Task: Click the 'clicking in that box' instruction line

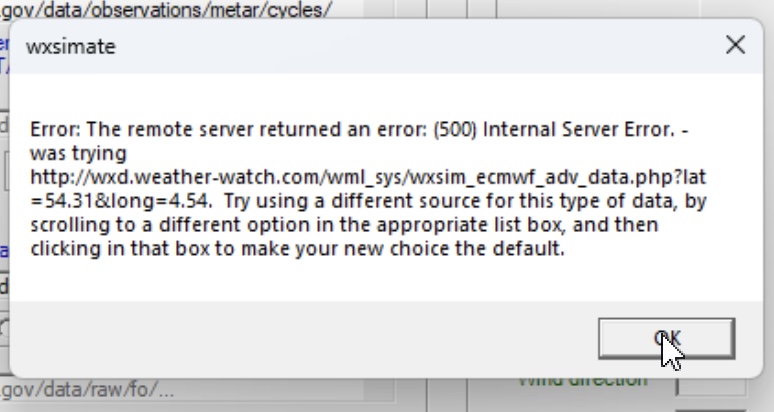Action: (x=297, y=248)
